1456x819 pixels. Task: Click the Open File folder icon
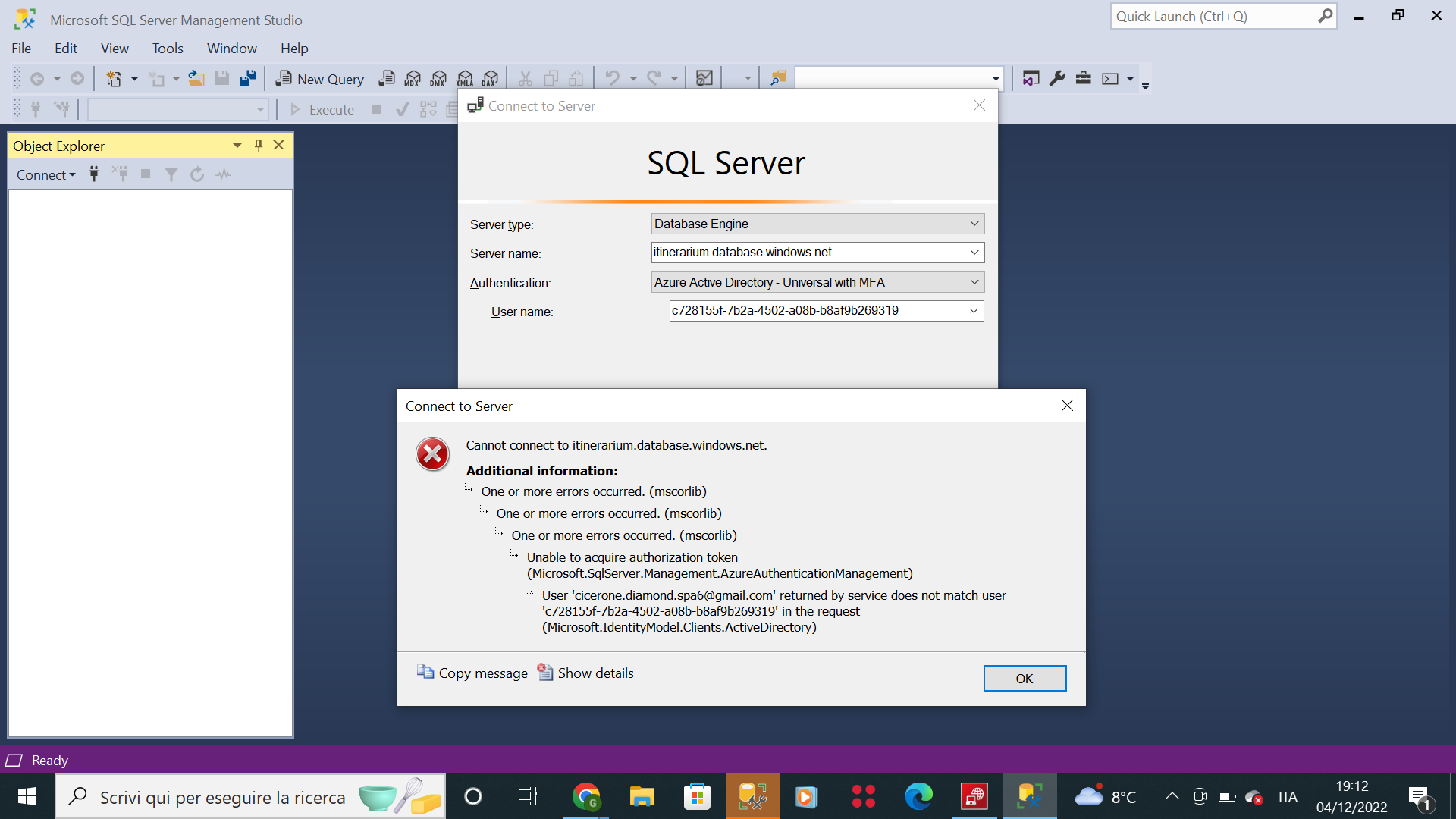[x=196, y=78]
